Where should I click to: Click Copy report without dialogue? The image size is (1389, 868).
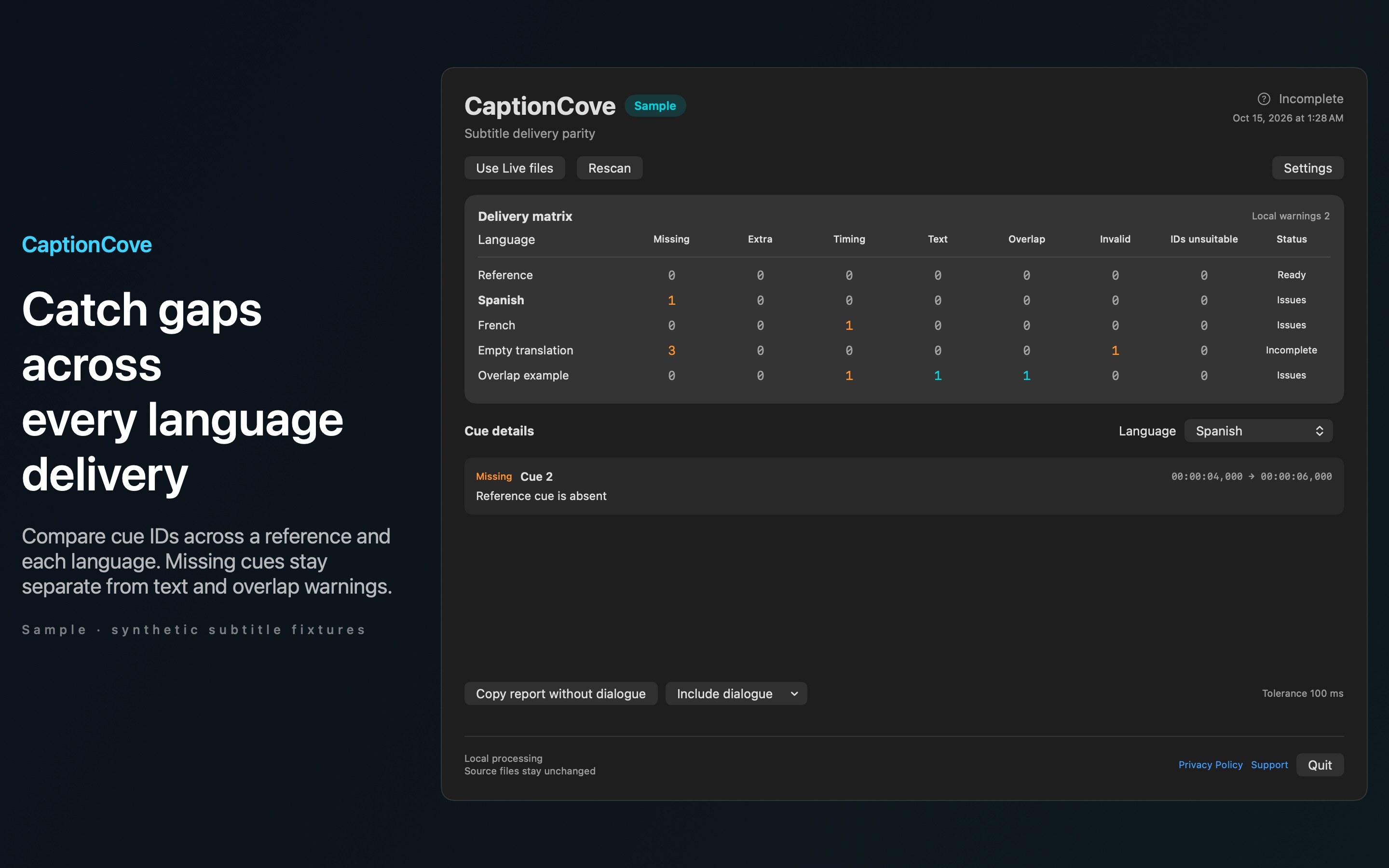pos(561,693)
